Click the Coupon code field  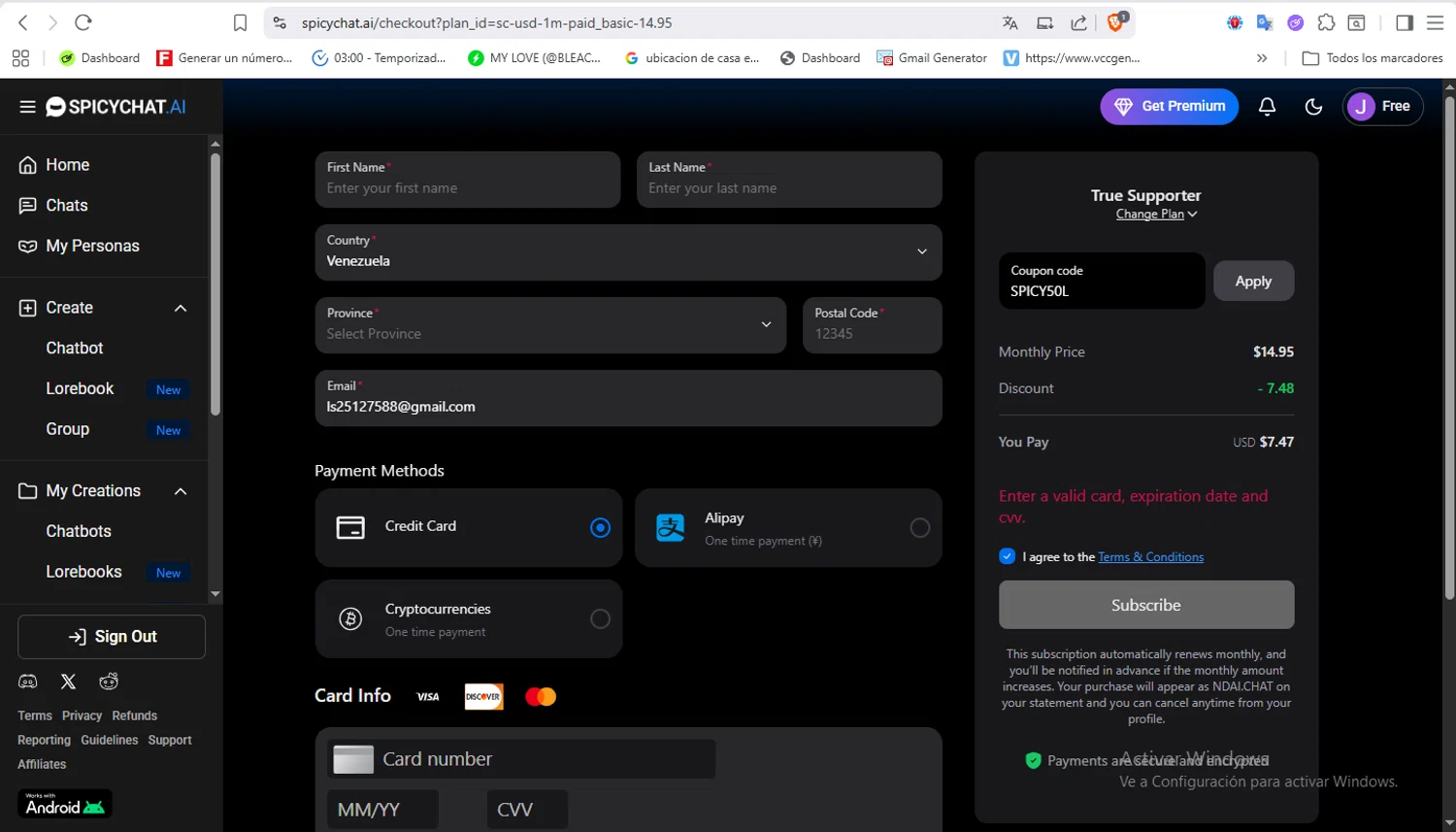(x=1102, y=282)
